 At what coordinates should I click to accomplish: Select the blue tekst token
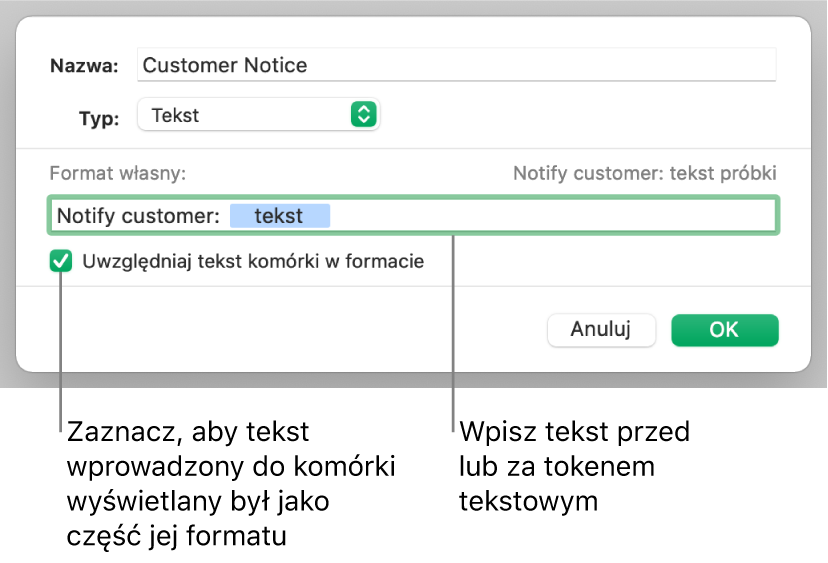(280, 215)
